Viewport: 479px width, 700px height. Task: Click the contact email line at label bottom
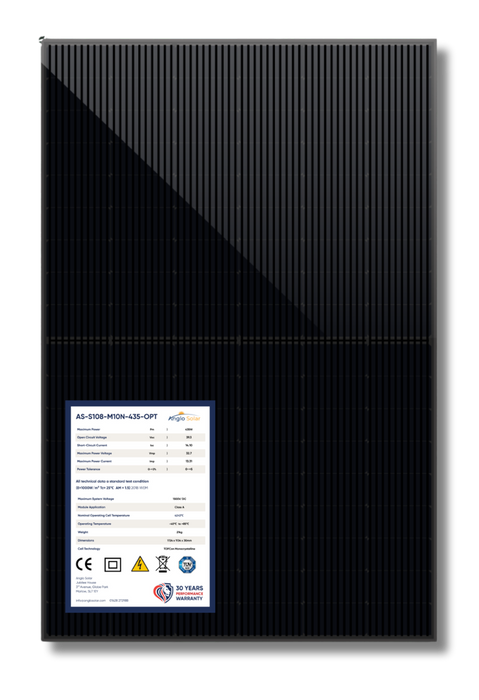[x=102, y=600]
